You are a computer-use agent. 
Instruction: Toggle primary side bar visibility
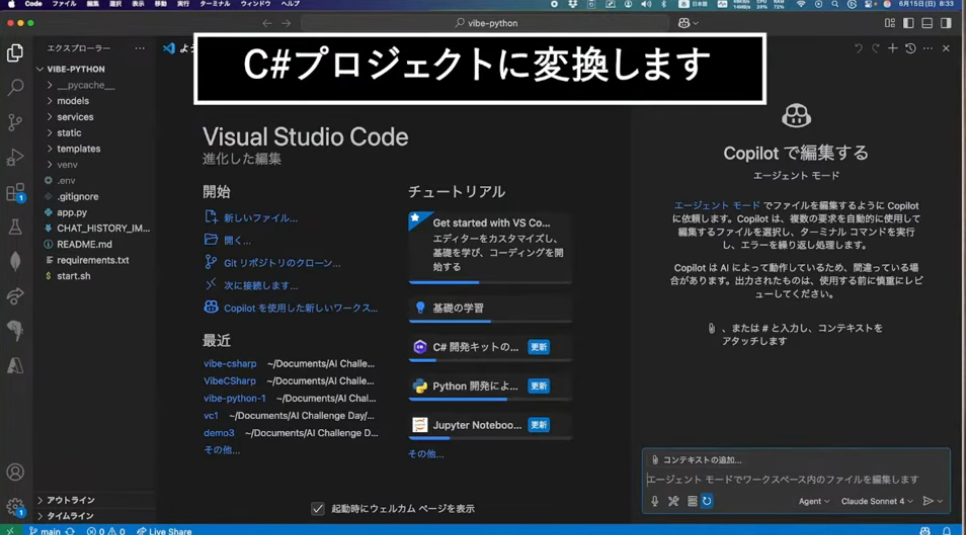[x=908, y=23]
